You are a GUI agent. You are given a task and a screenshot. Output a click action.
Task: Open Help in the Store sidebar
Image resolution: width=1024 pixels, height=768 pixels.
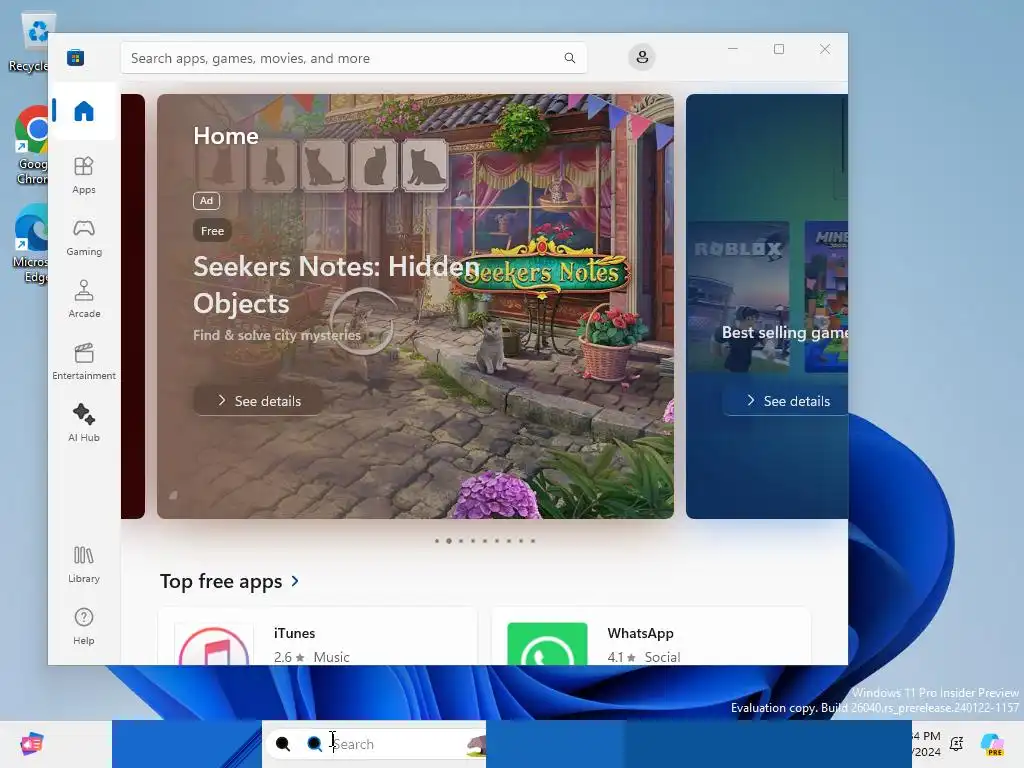(x=84, y=626)
